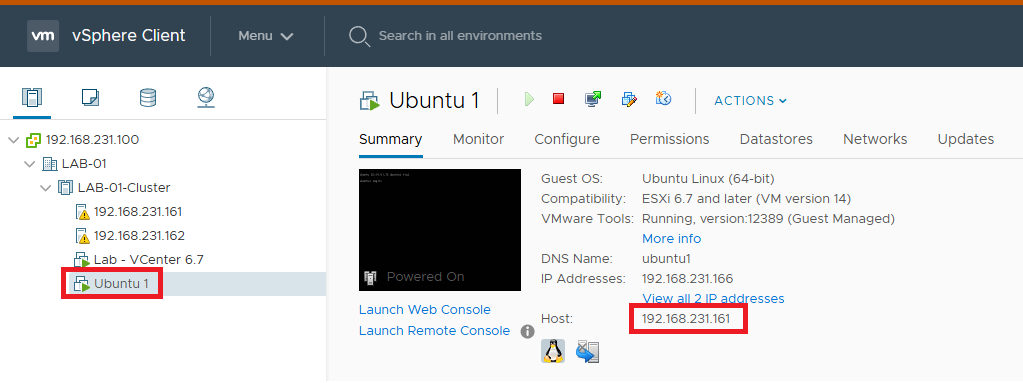Click the IP address 192.168.231.166 value
Viewport: 1023px width, 383px height.
[688, 279]
